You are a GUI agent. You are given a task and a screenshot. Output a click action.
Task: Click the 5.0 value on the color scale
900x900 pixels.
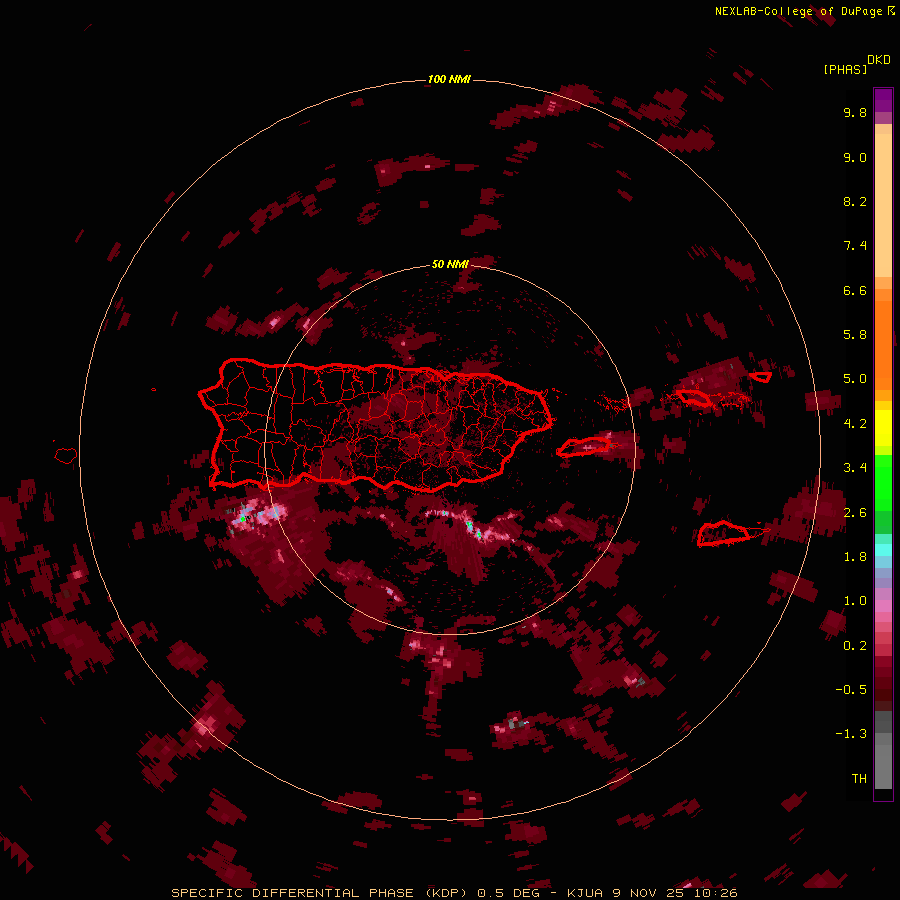coord(855,379)
